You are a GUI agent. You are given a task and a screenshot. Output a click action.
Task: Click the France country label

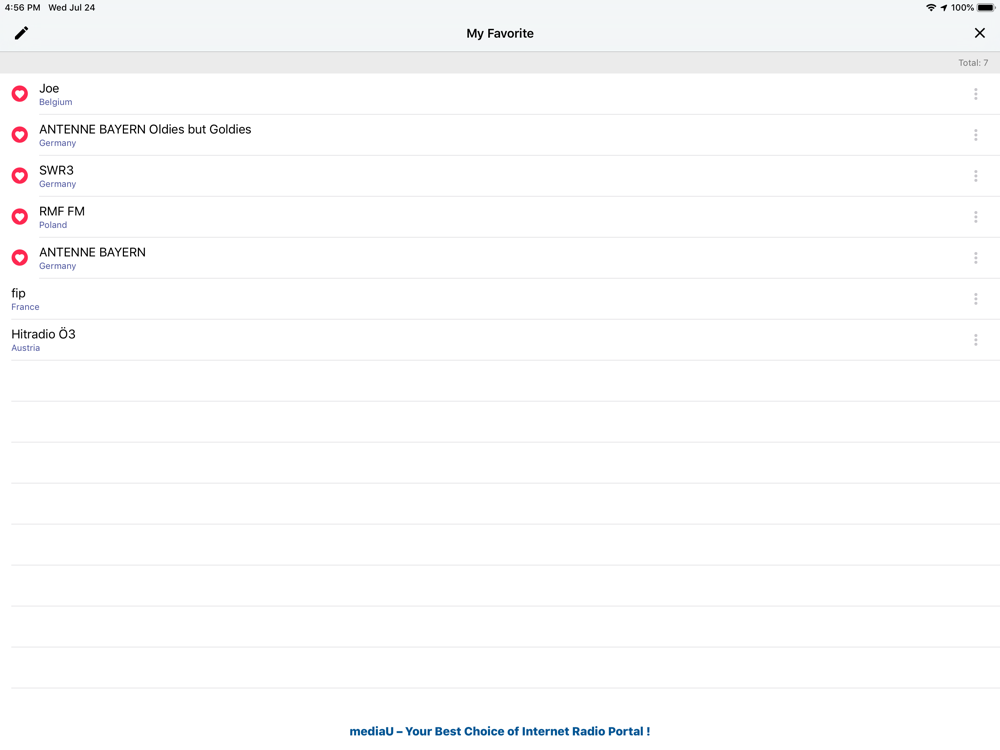[25, 307]
